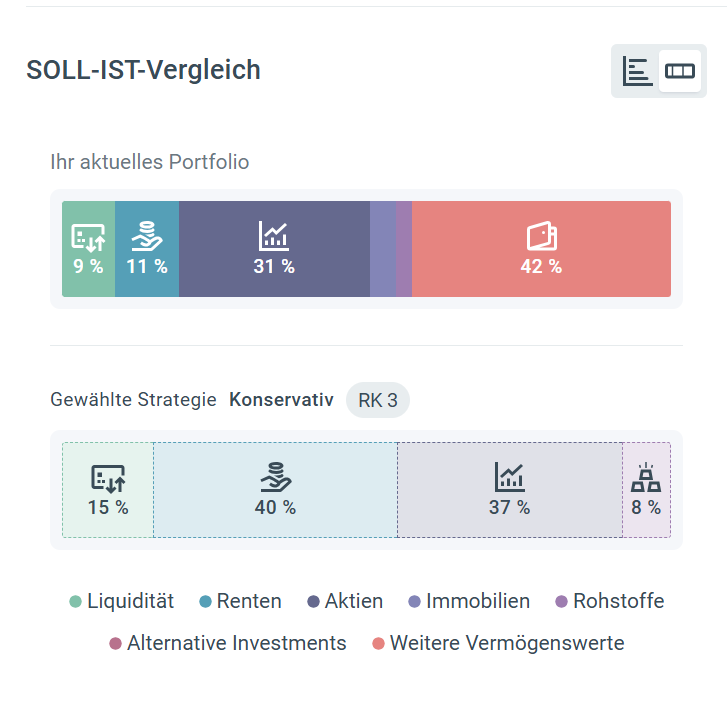Image resolution: width=727 pixels, height=718 pixels.
Task: Select the gold bars icon at 8 %
Action: pos(646,477)
